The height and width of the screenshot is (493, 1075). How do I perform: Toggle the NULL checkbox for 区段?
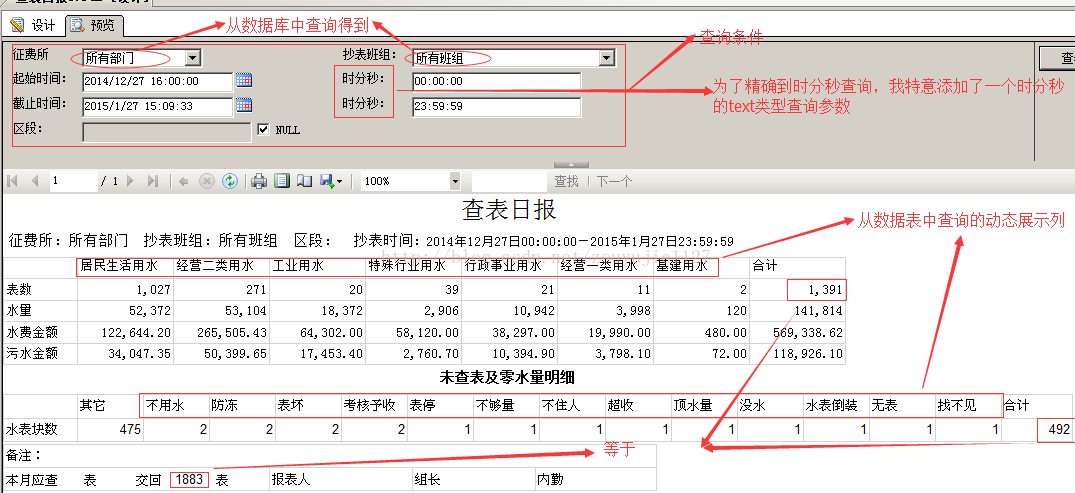point(263,129)
